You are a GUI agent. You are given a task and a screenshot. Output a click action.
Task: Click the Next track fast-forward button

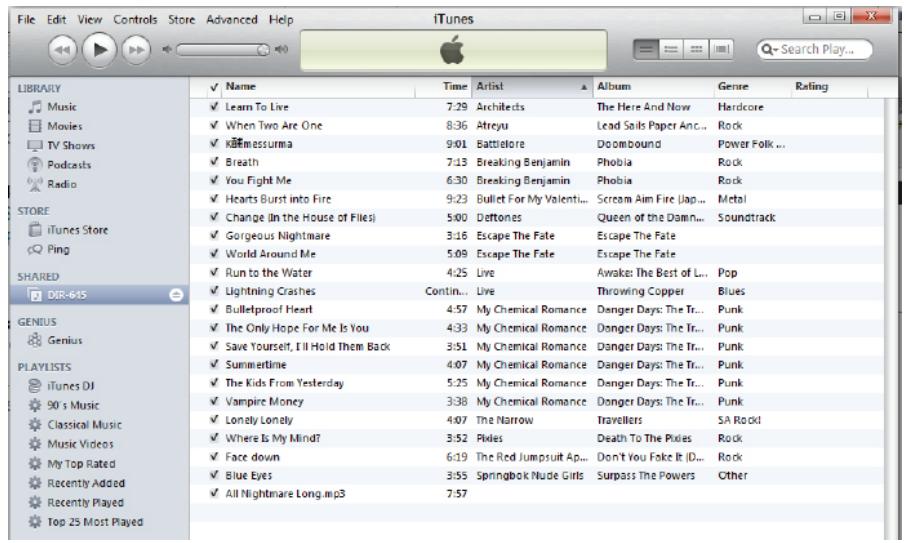click(x=136, y=50)
